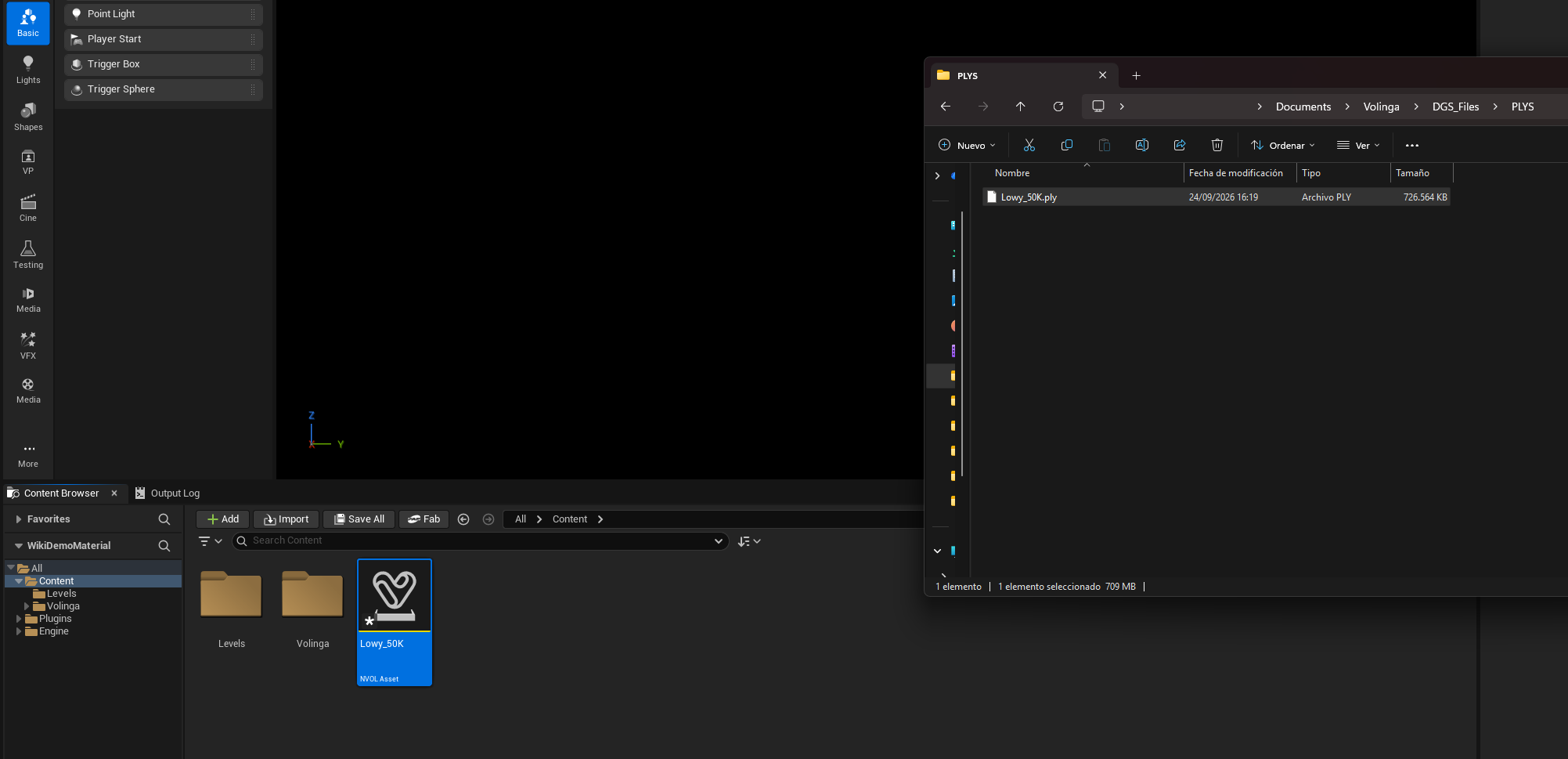Viewport: 1568px width, 759px height.
Task: Click the Share icon in File Explorer
Action: click(x=1180, y=145)
